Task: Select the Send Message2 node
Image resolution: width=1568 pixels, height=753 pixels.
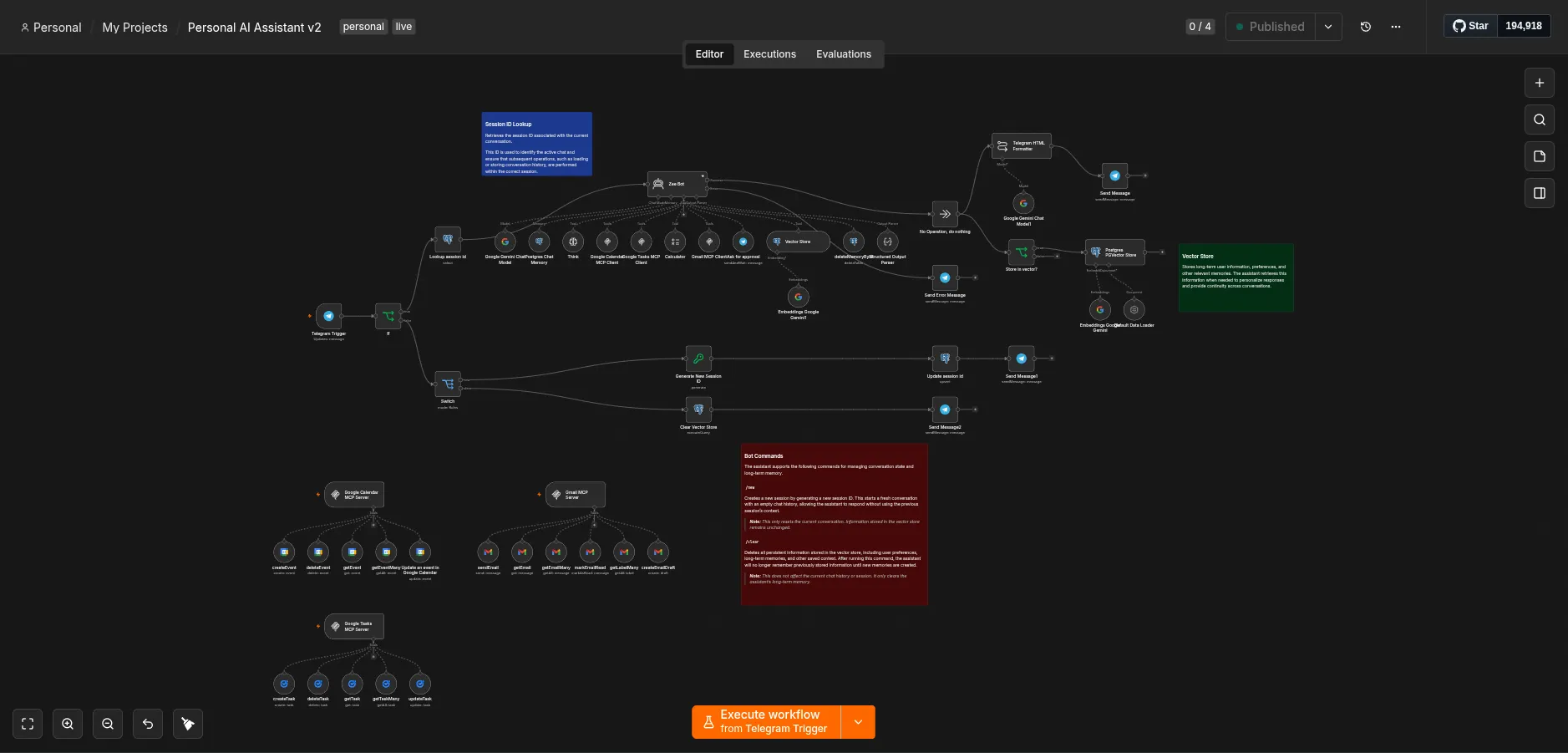Action: click(945, 410)
